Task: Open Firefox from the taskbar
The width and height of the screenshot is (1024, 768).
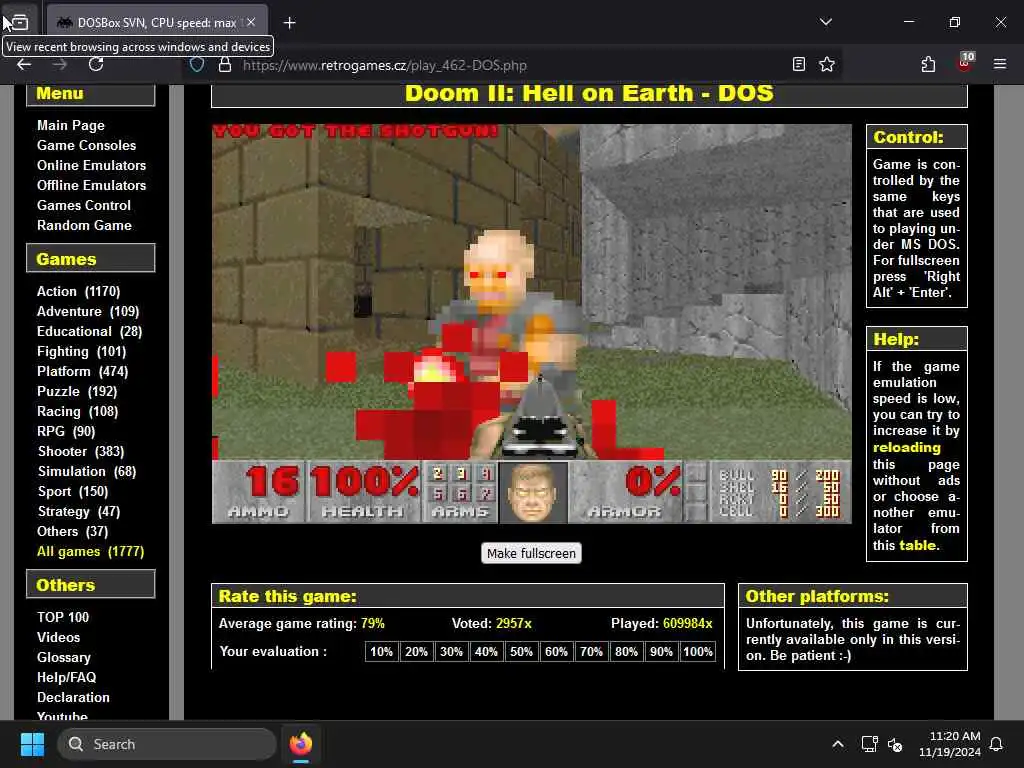Action: 301,744
